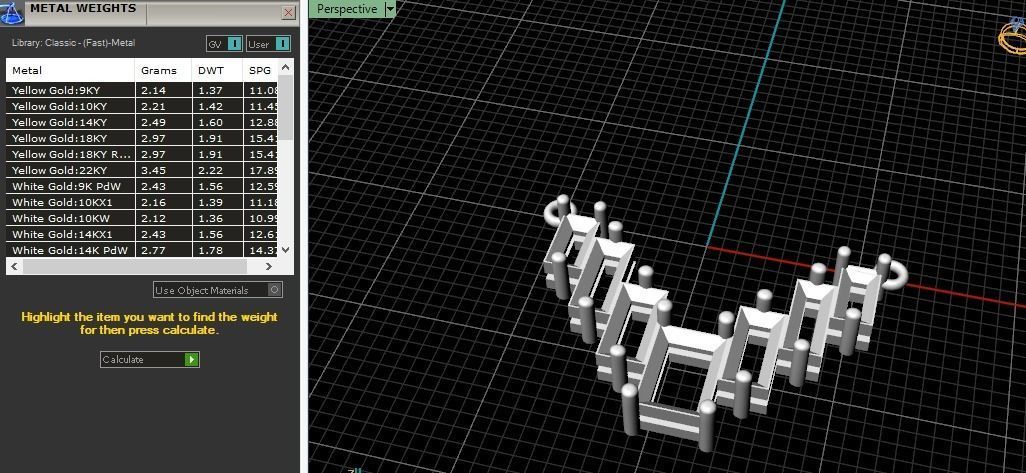Toggle Use Object Materials option
Screen dimensions: 1026x473
(218, 290)
